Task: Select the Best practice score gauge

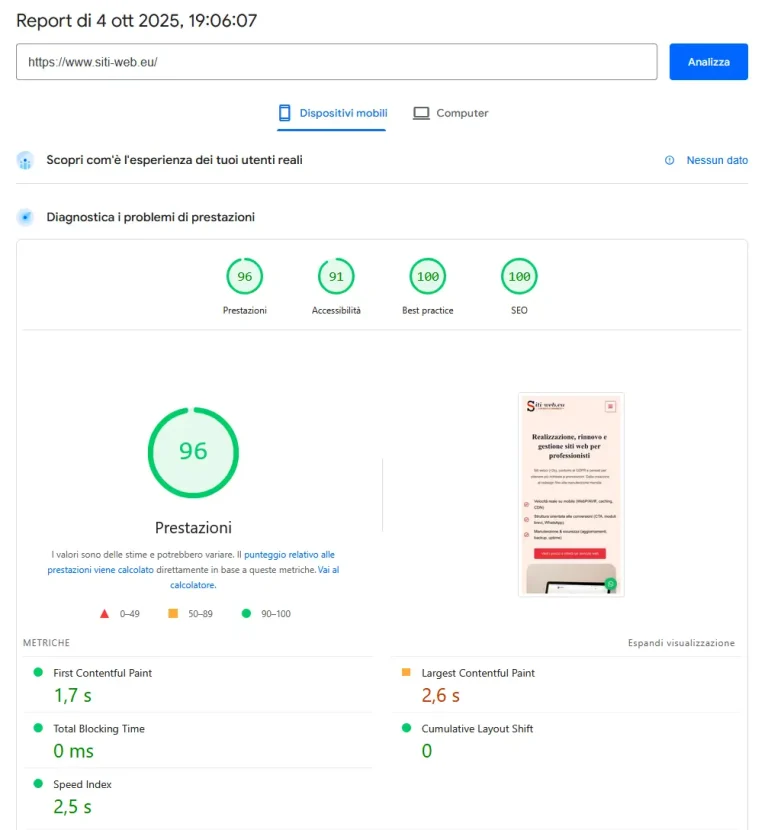Action: [x=428, y=277]
